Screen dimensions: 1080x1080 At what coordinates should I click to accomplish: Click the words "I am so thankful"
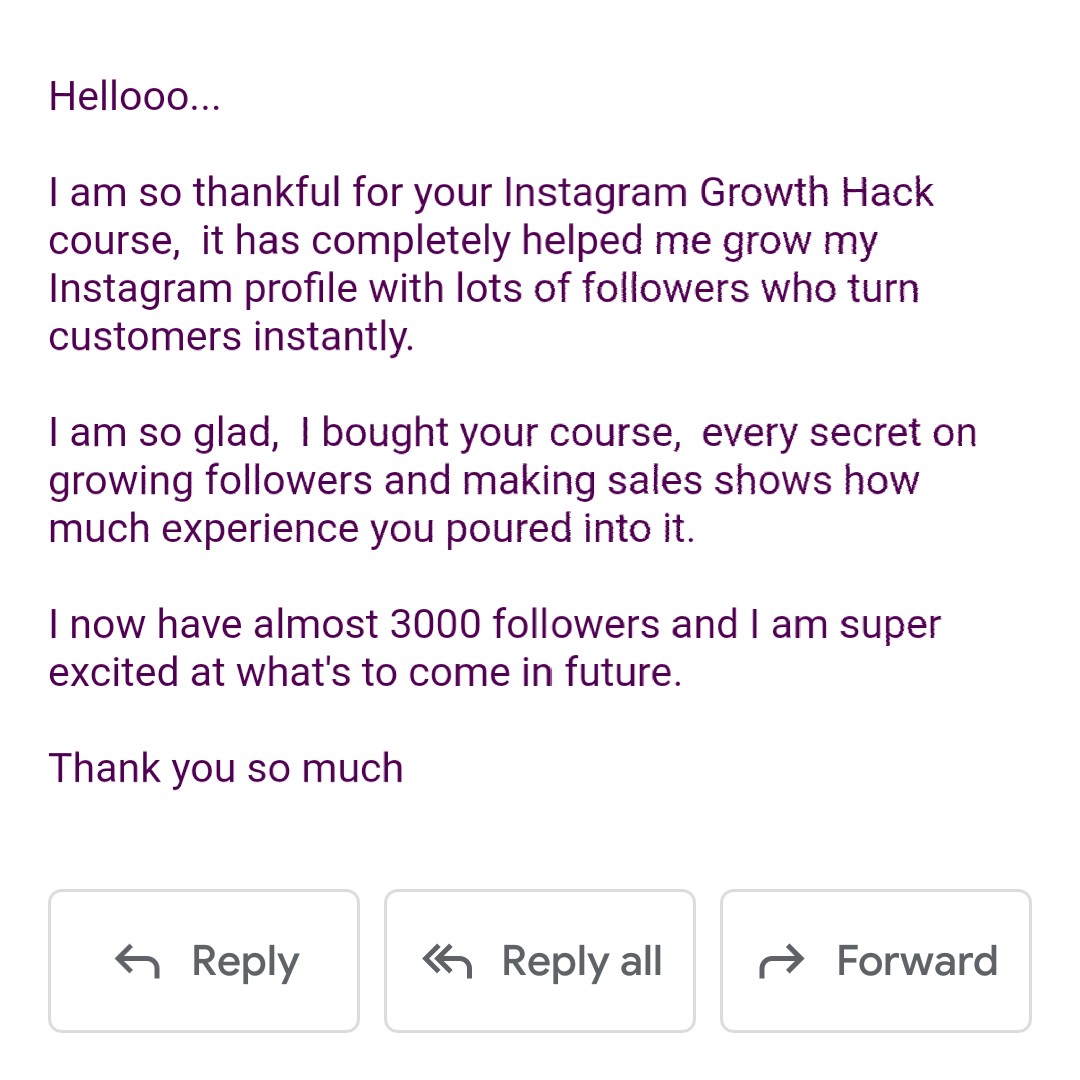click(x=194, y=191)
